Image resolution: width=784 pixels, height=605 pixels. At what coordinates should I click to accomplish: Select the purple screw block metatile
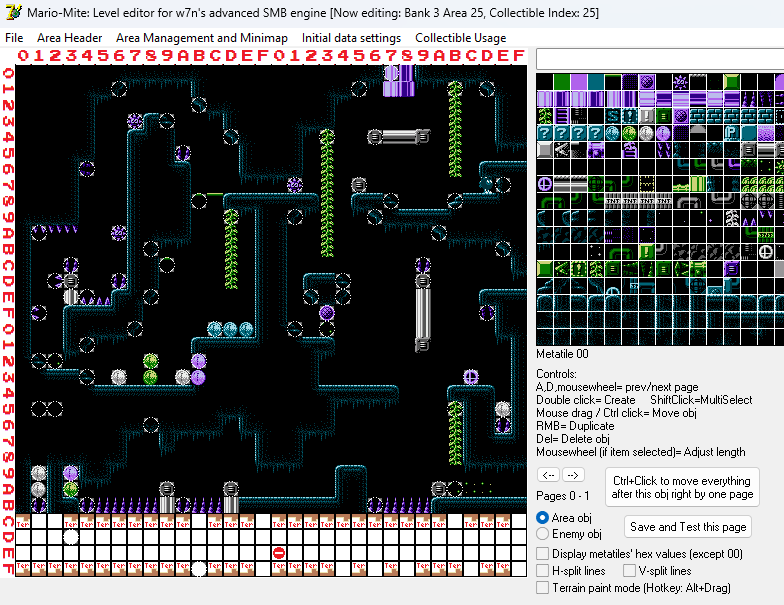tap(732, 269)
